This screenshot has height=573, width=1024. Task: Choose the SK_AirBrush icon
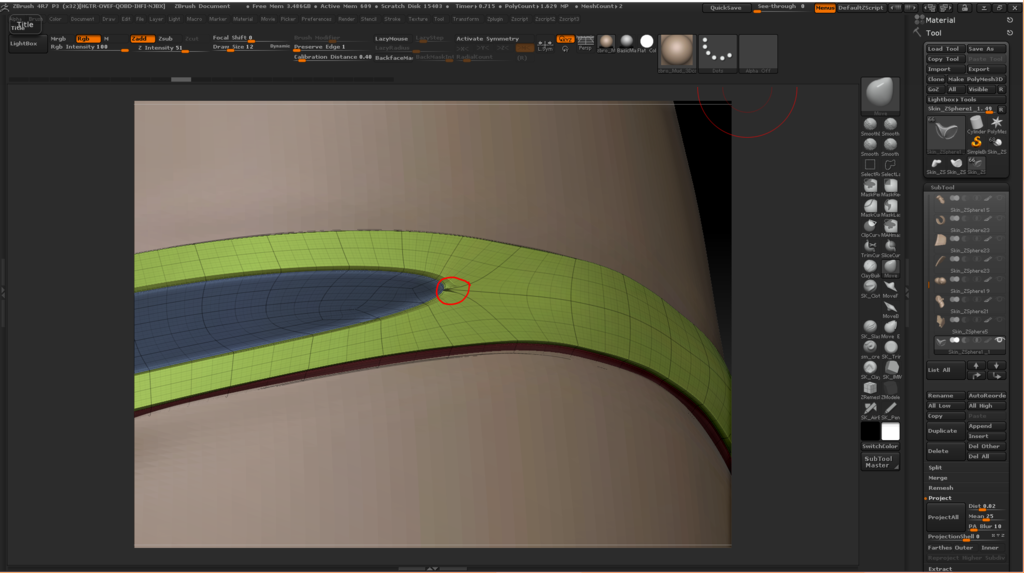870,410
